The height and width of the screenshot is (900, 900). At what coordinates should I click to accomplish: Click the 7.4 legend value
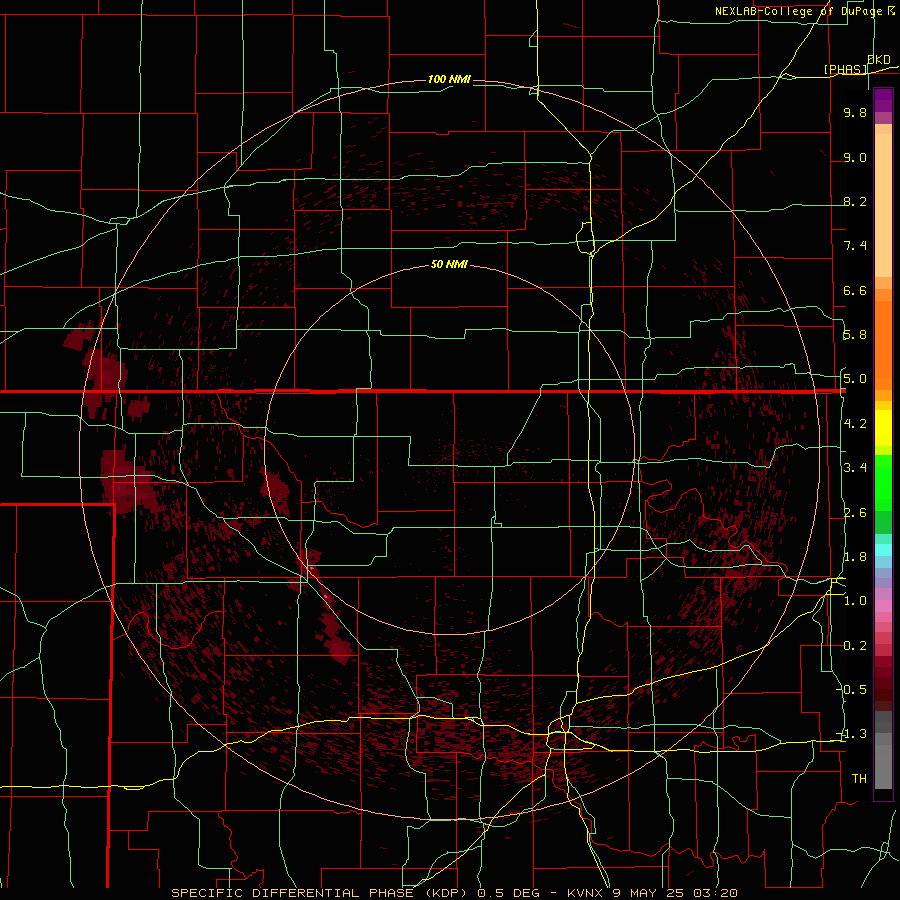pyautogui.click(x=855, y=246)
